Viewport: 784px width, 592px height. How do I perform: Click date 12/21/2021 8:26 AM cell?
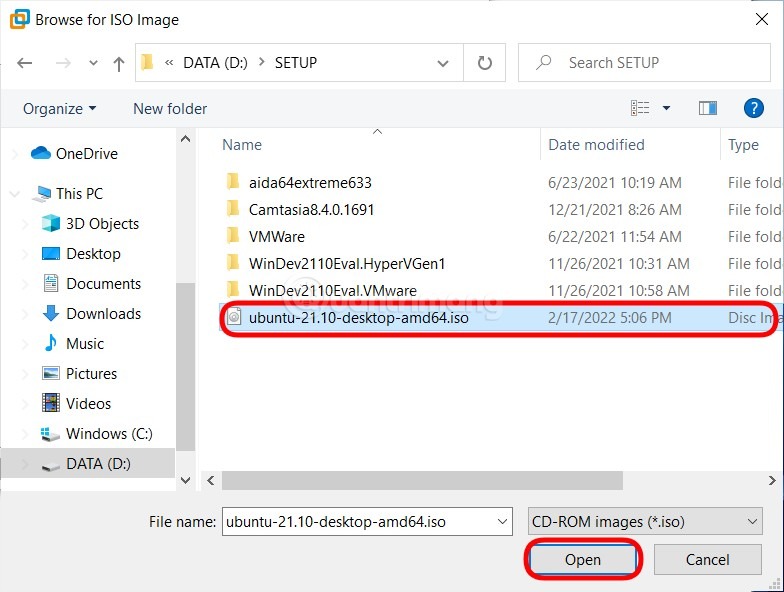tap(614, 210)
